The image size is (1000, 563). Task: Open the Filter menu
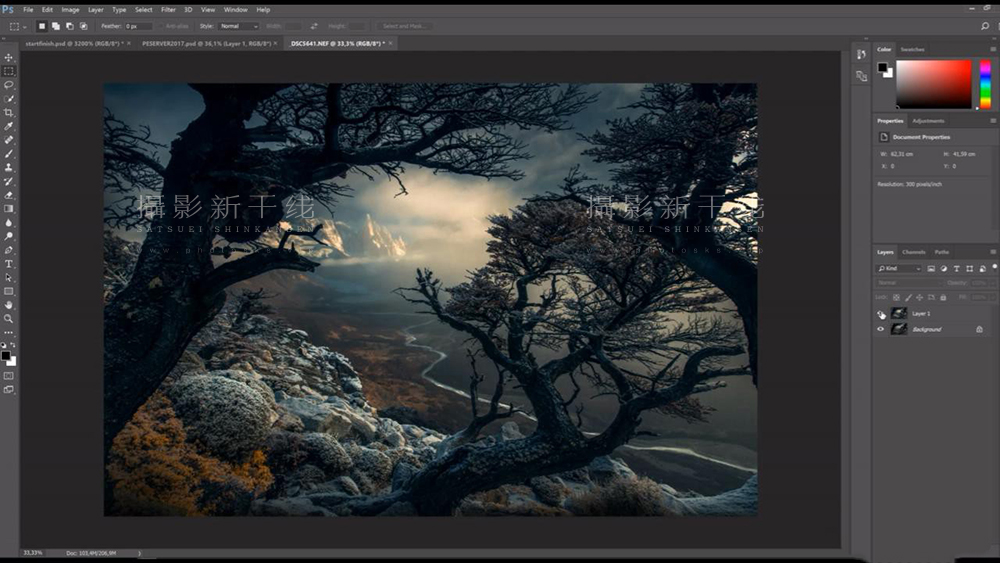click(168, 10)
